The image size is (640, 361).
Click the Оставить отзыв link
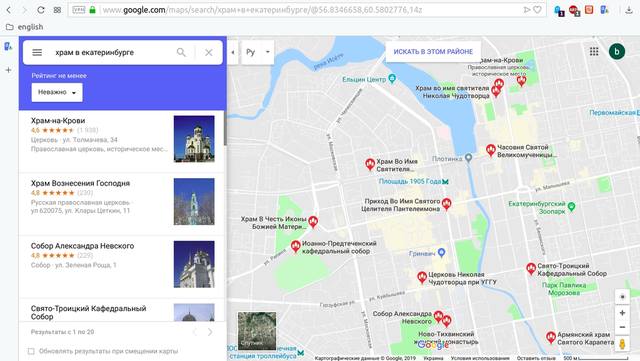click(x=536, y=358)
